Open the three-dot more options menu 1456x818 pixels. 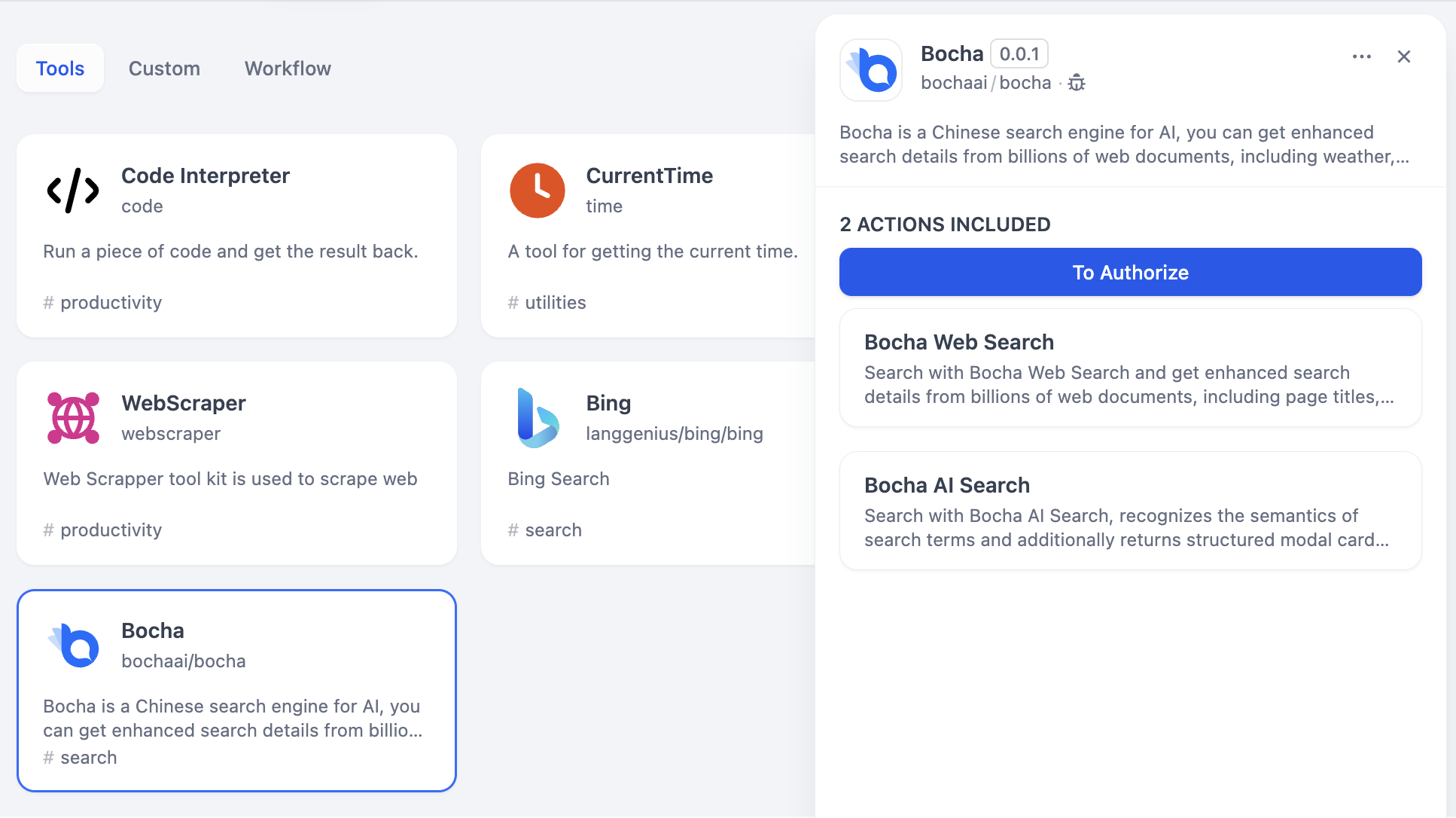point(1361,56)
